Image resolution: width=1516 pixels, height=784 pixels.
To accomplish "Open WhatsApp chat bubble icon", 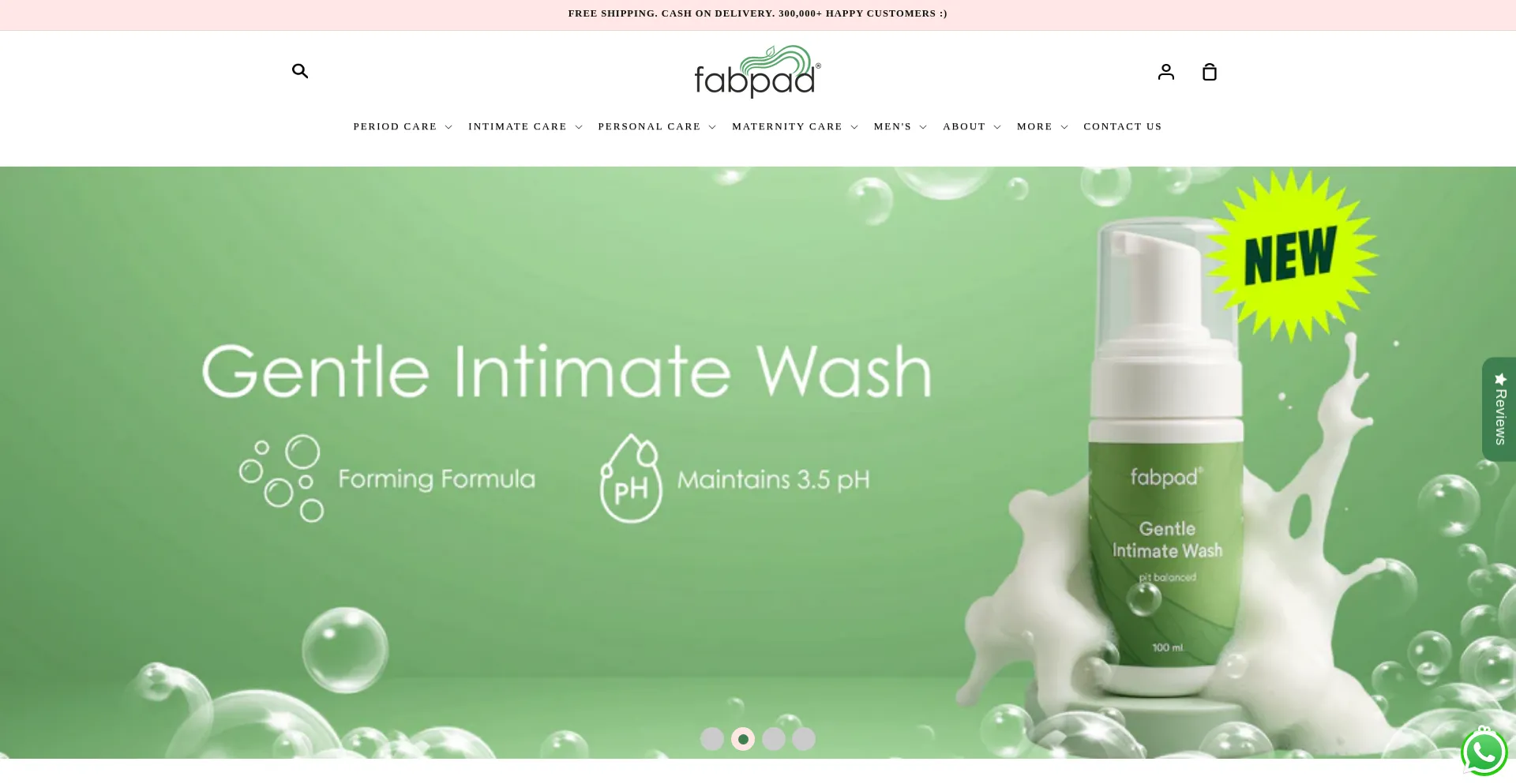I will 1484,752.
